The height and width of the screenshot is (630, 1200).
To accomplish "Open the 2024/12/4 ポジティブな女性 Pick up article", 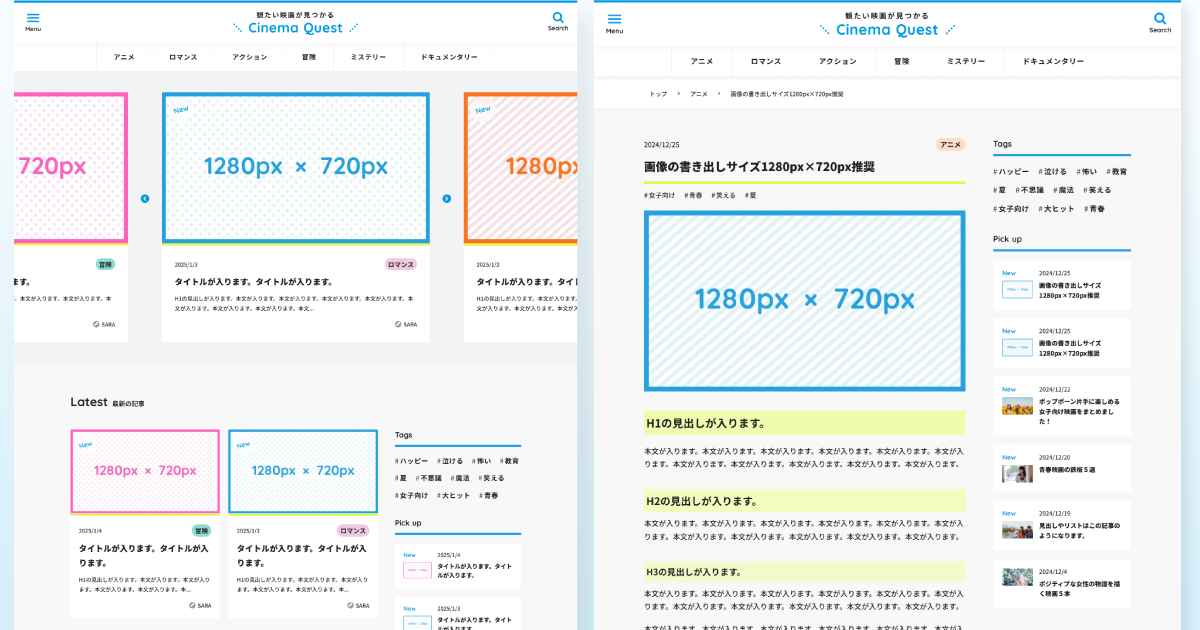I will 1062,584.
